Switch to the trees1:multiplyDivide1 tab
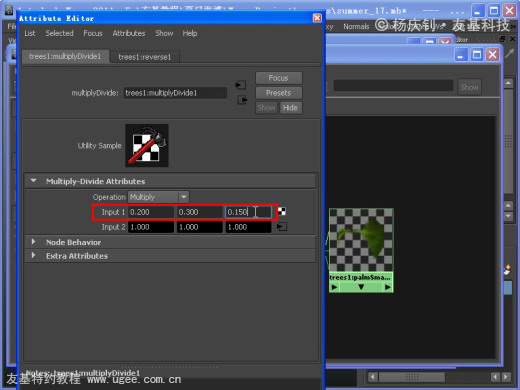 pyautogui.click(x=65, y=56)
